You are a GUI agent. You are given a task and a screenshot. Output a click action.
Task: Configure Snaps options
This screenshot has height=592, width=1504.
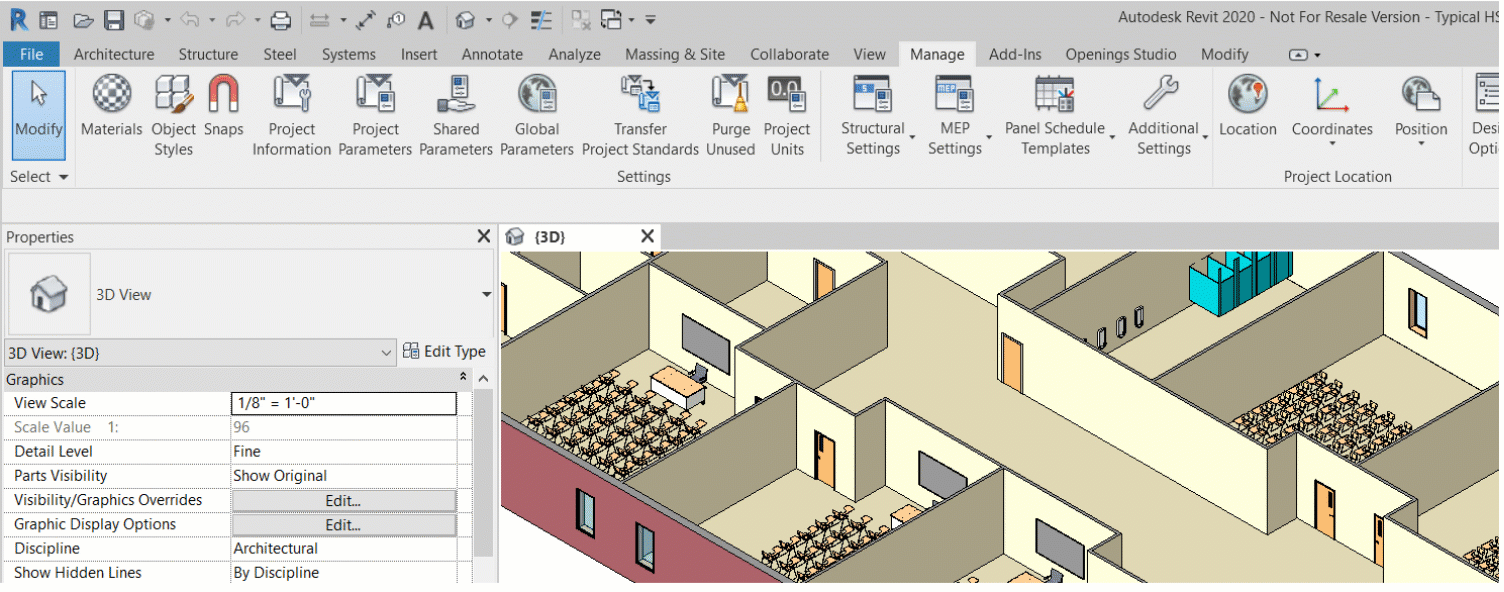pyautogui.click(x=224, y=104)
